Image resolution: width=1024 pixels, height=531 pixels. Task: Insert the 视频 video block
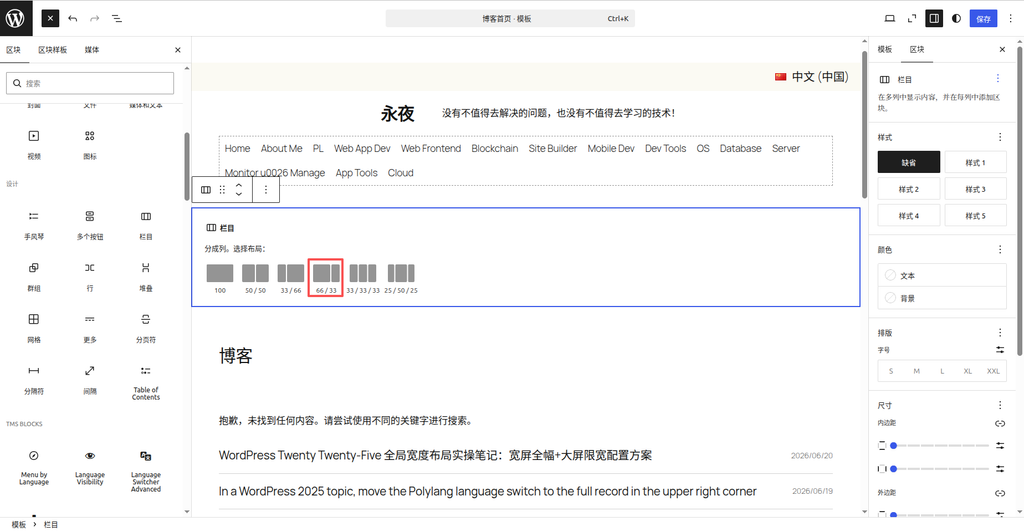tap(34, 144)
